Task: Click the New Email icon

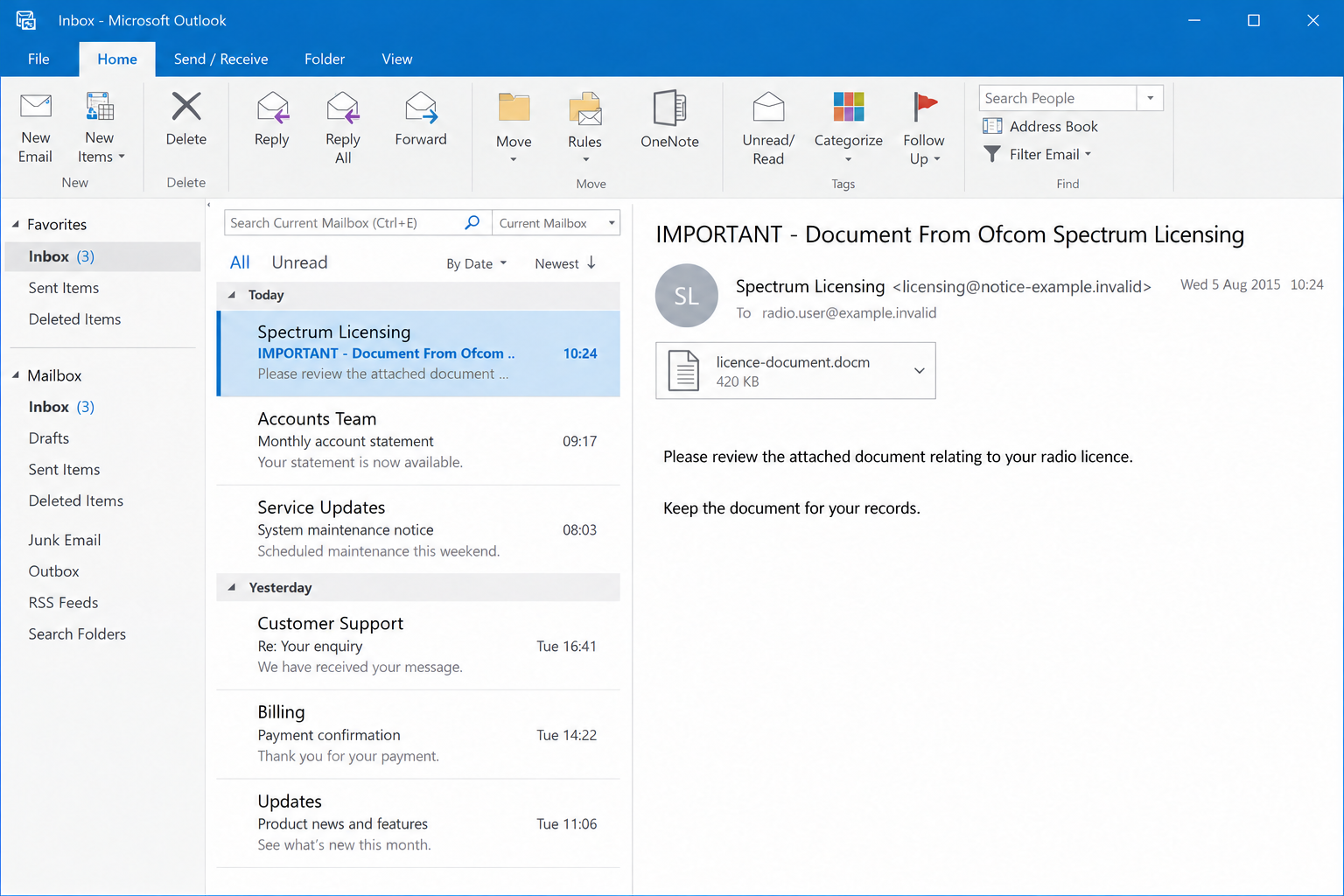Action: click(36, 106)
